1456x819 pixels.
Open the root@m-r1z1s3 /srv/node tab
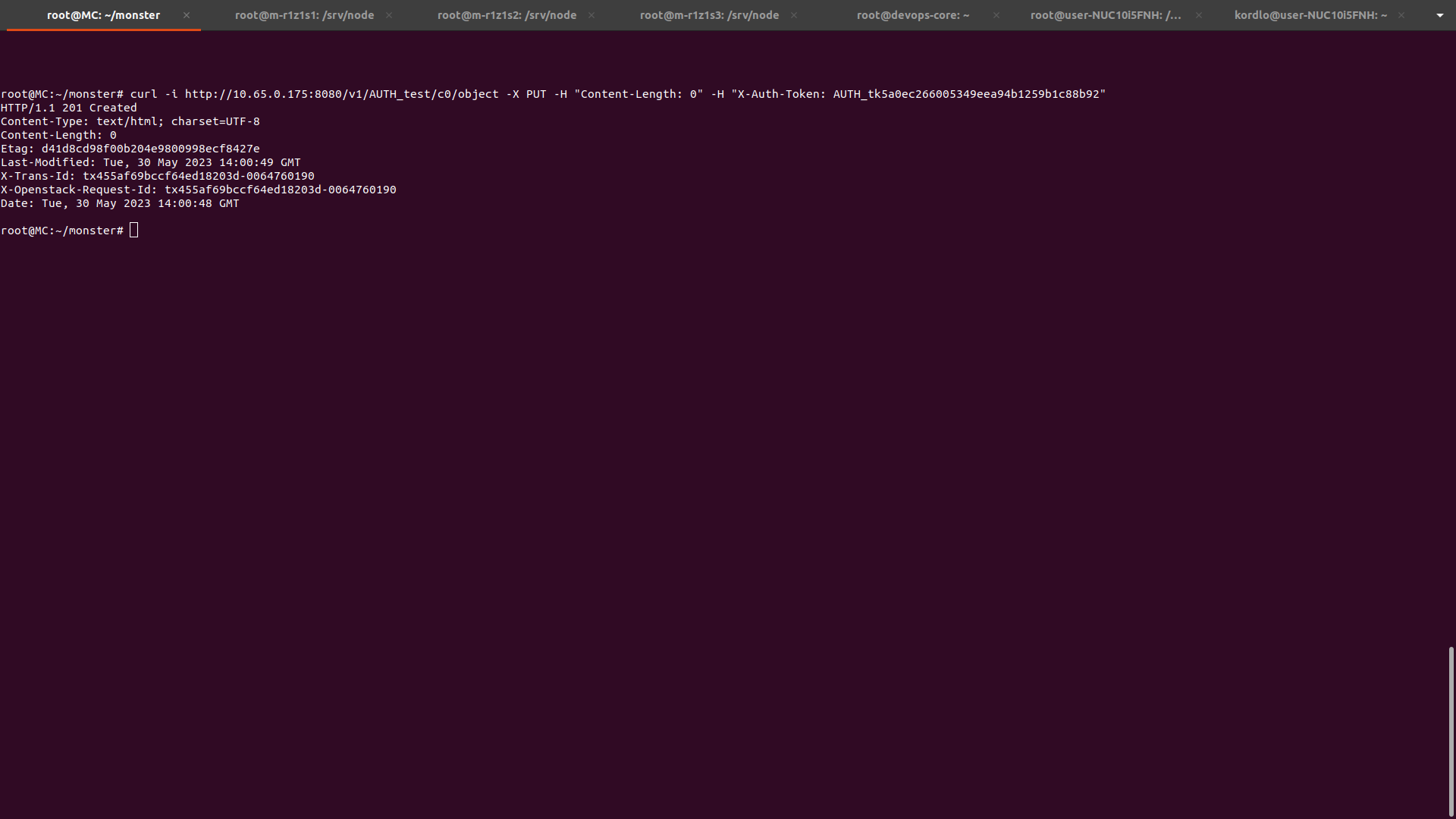coord(709,15)
